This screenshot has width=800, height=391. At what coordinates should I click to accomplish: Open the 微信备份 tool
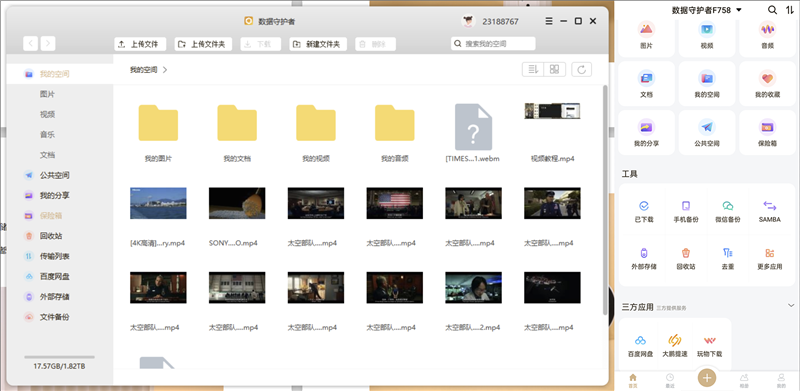click(x=728, y=211)
